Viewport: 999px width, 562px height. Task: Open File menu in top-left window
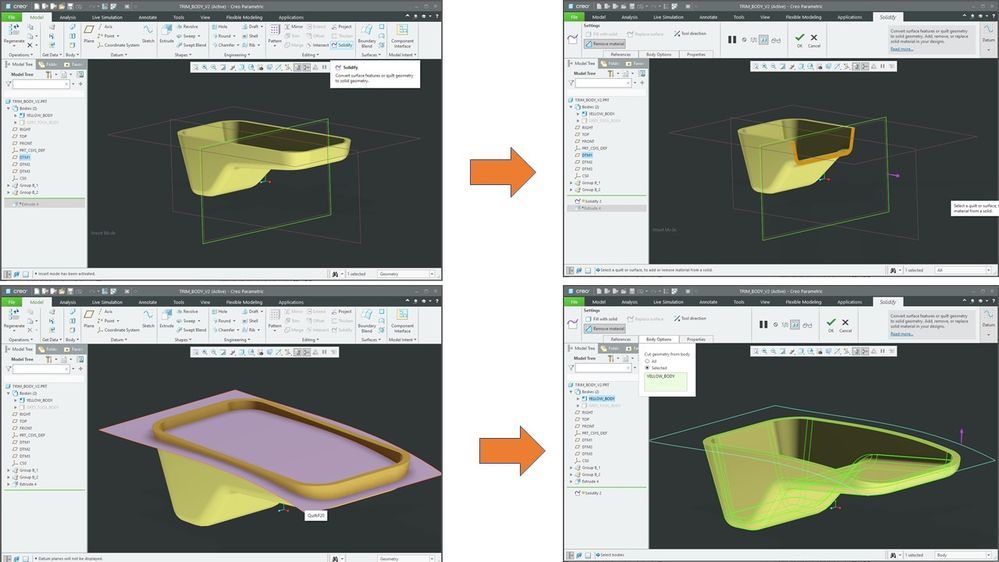pyautogui.click(x=11, y=17)
